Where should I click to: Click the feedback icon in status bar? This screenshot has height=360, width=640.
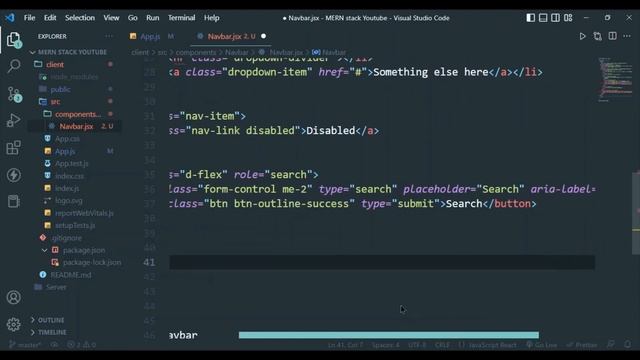(611, 345)
